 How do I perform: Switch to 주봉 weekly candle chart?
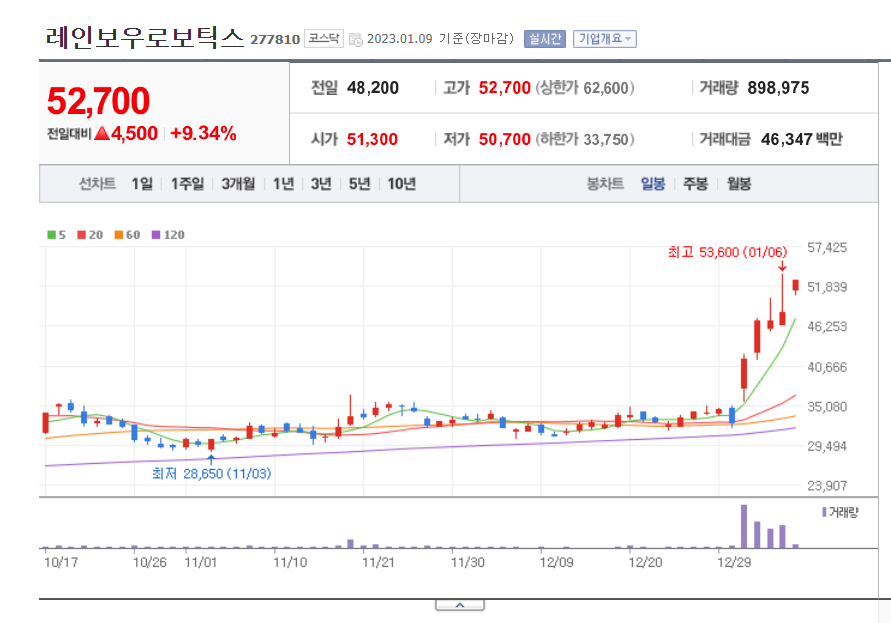[696, 184]
